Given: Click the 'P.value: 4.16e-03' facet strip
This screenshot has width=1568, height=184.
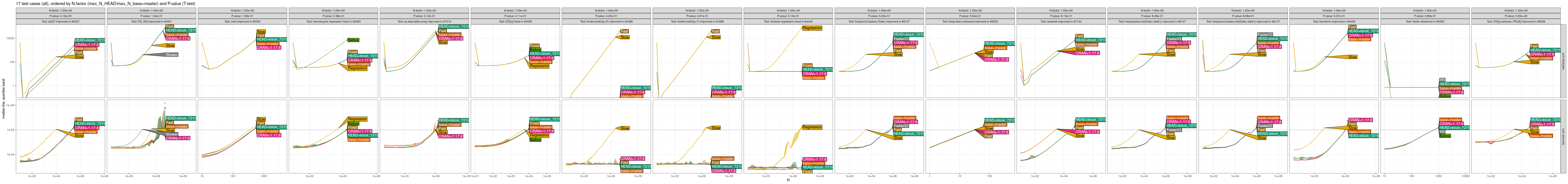Looking at the screenshot, I should pyautogui.click(x=60, y=16).
